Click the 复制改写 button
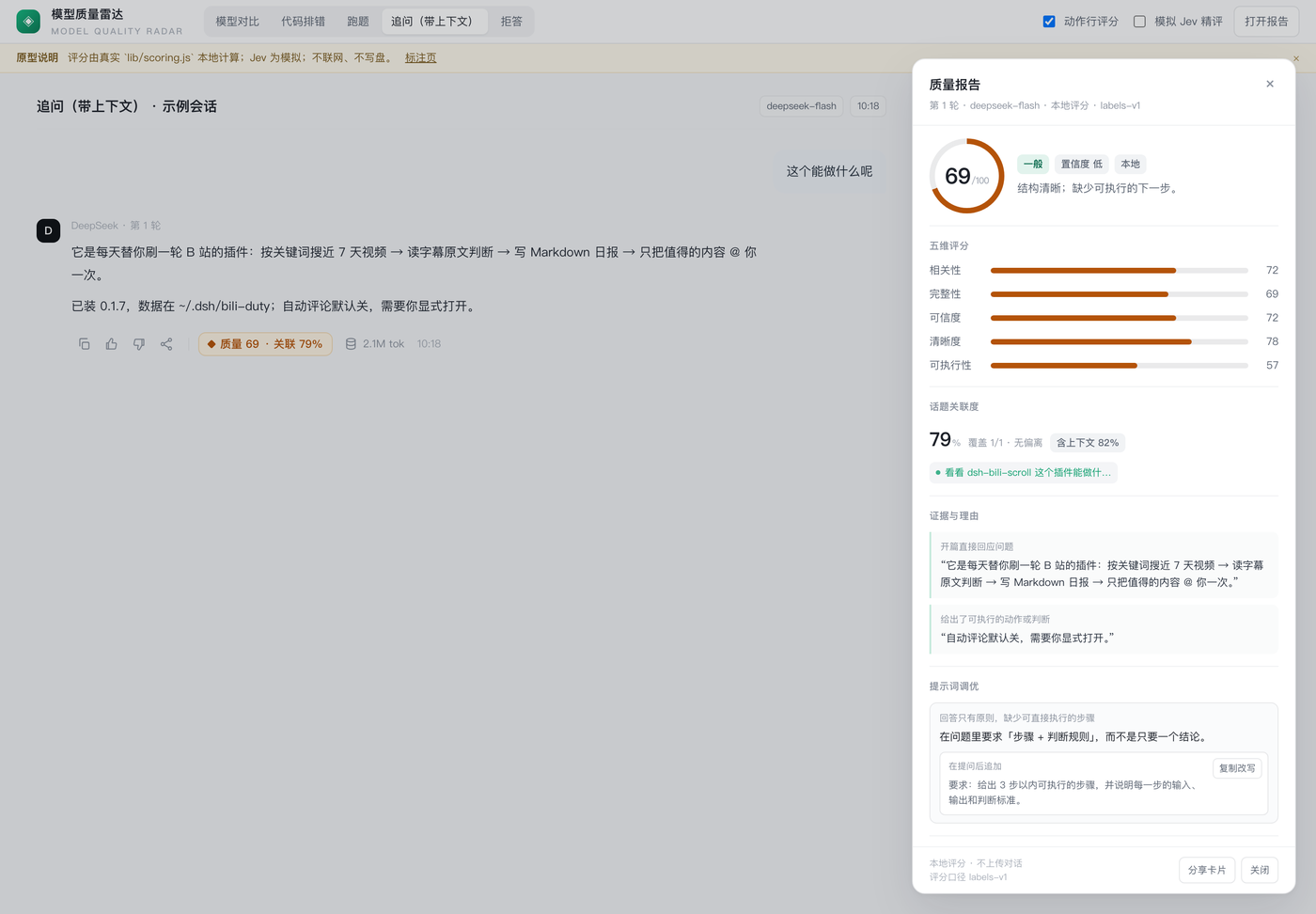This screenshot has height=914, width=1316. coord(1237,768)
